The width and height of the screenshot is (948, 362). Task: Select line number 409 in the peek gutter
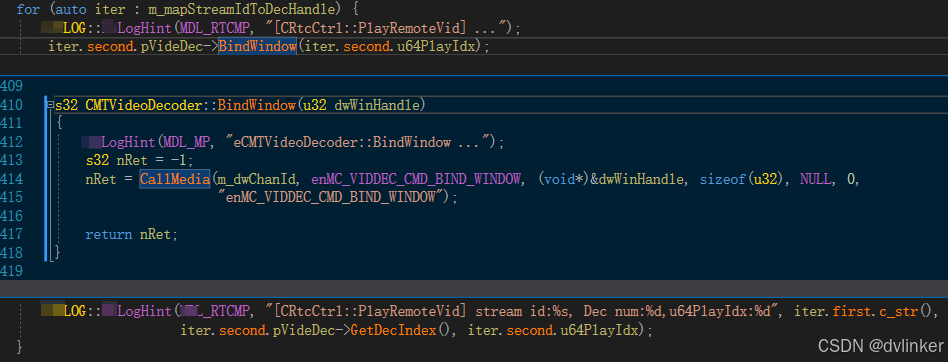coord(11,86)
